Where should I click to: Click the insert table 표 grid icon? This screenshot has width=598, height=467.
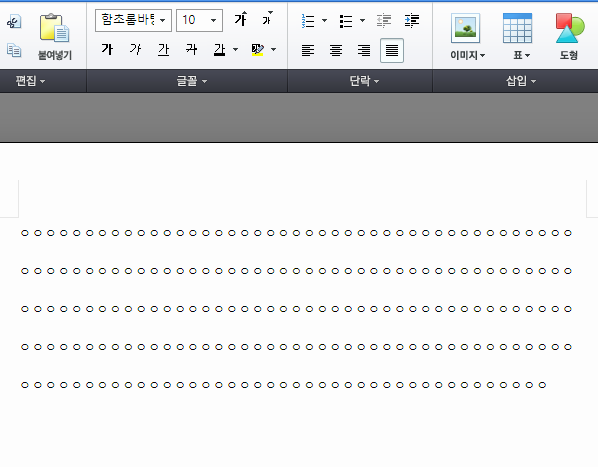click(x=517, y=28)
